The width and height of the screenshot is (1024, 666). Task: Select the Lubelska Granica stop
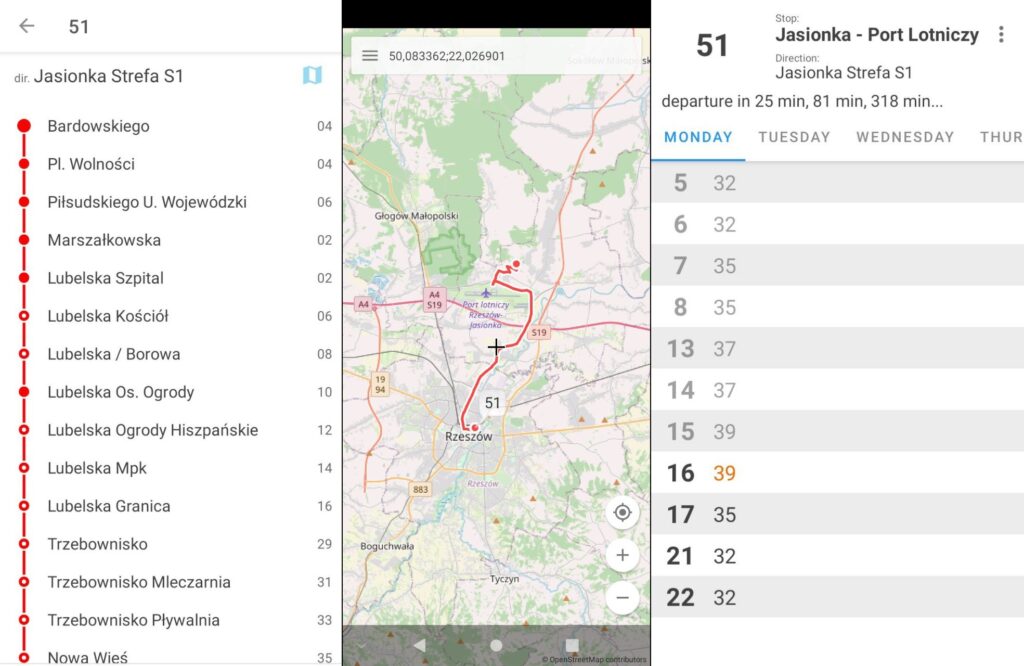[170, 506]
